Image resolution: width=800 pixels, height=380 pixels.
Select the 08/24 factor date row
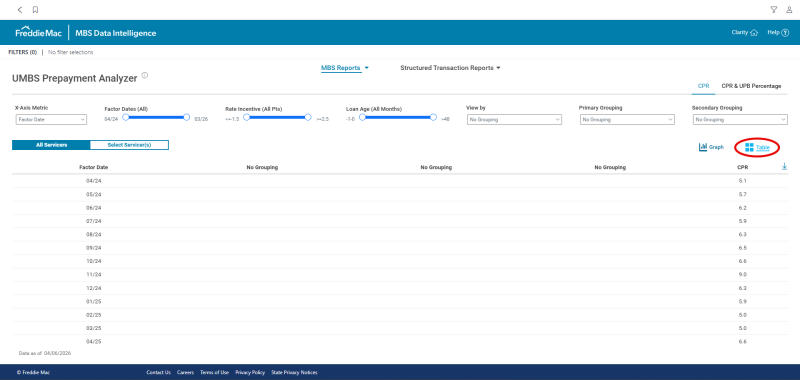pos(400,235)
